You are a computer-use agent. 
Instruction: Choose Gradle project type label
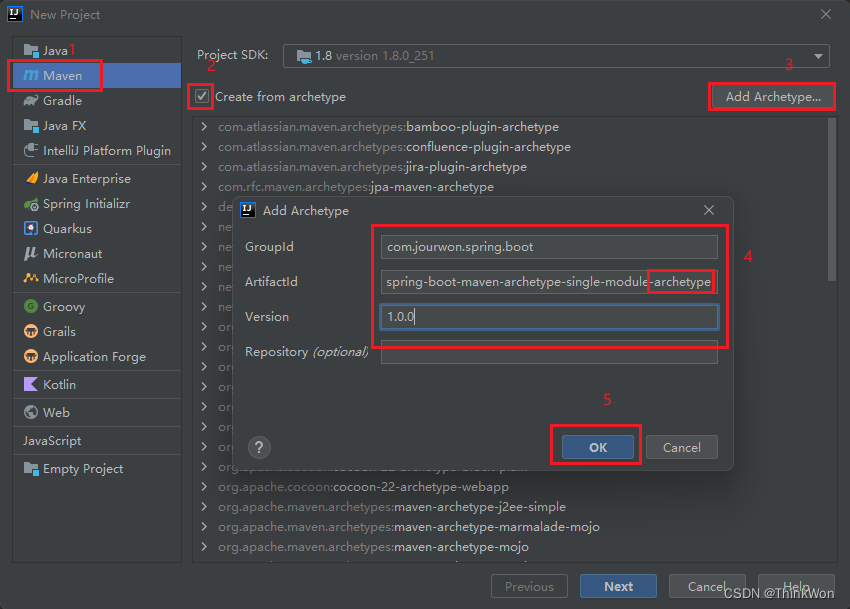coord(62,100)
